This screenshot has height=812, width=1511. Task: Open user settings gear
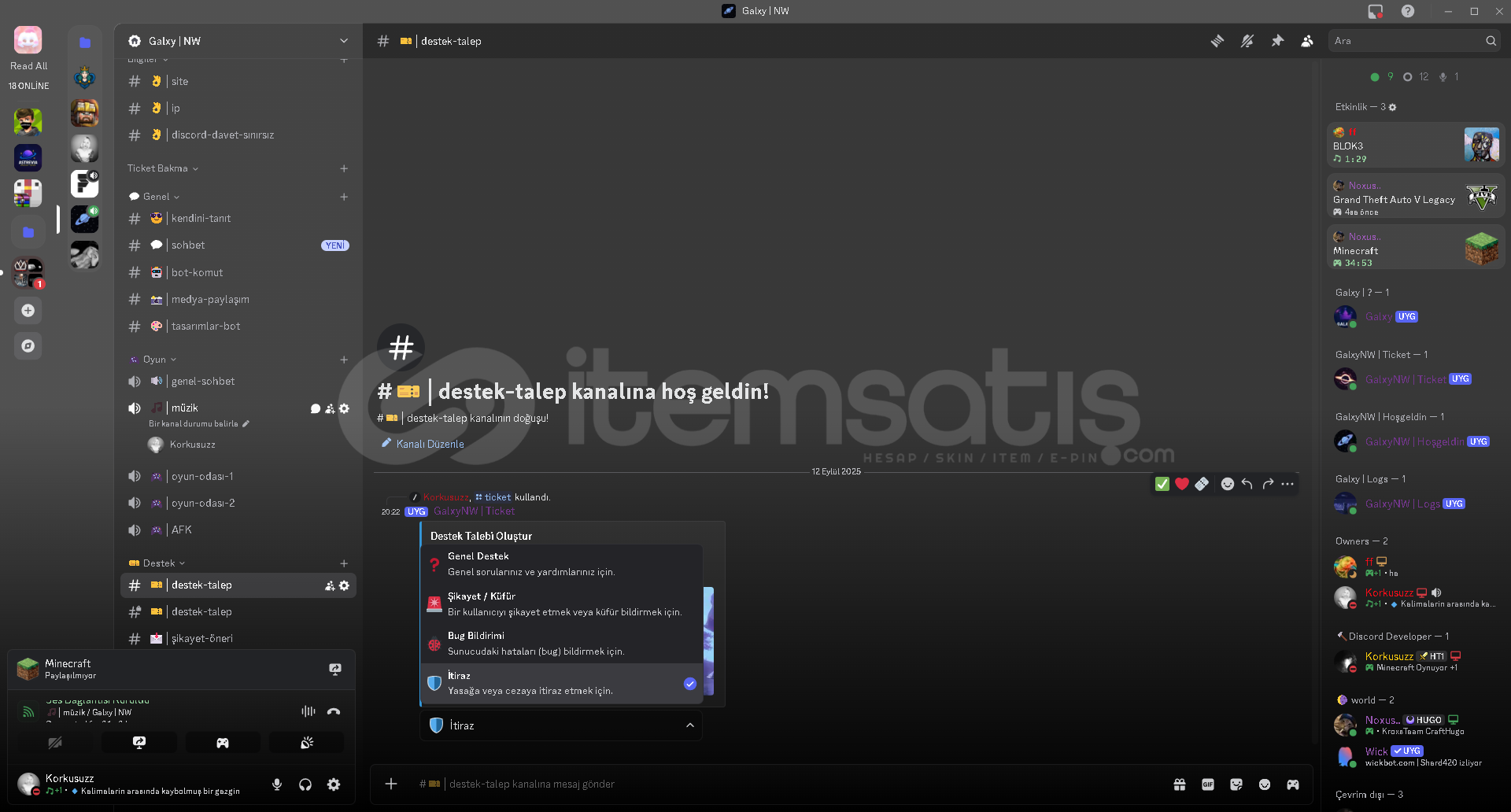334,784
